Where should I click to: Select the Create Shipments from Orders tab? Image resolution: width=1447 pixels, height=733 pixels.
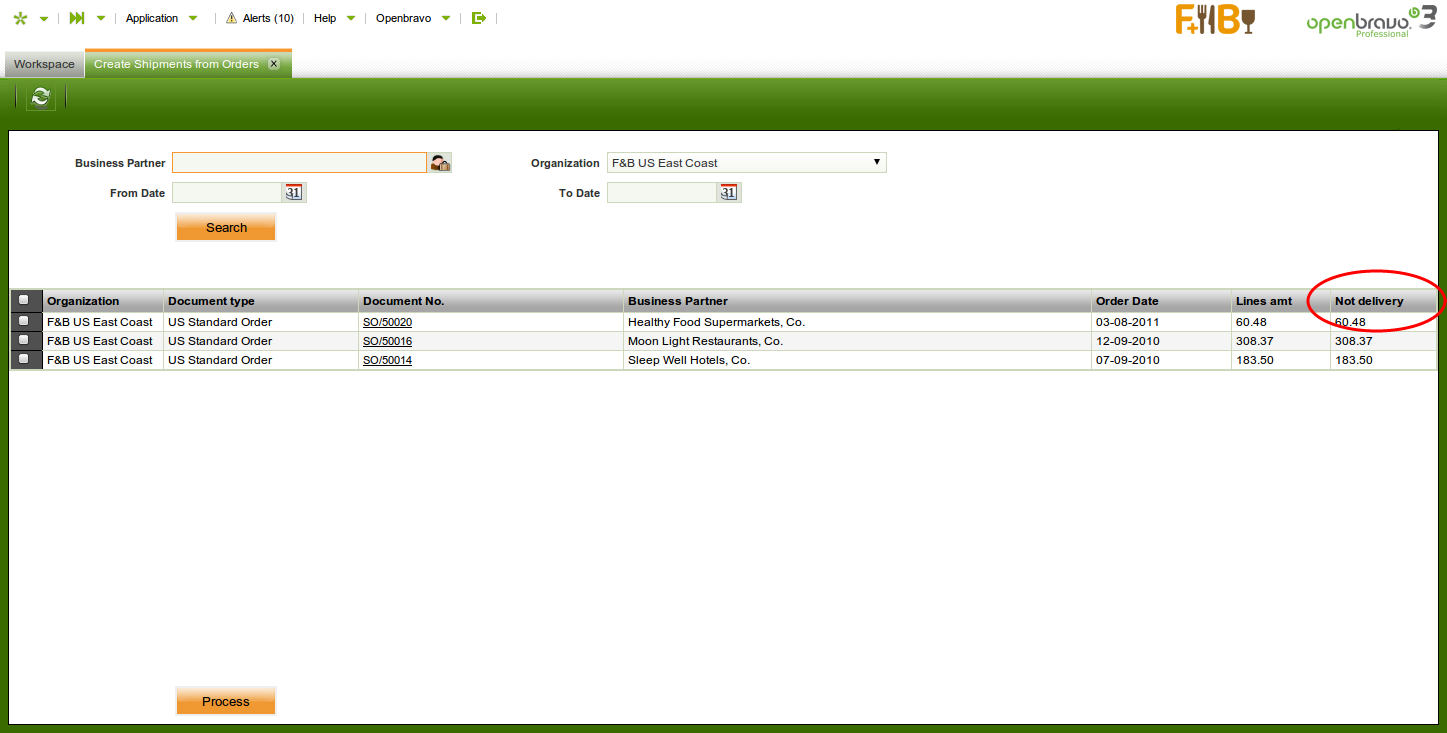(177, 64)
